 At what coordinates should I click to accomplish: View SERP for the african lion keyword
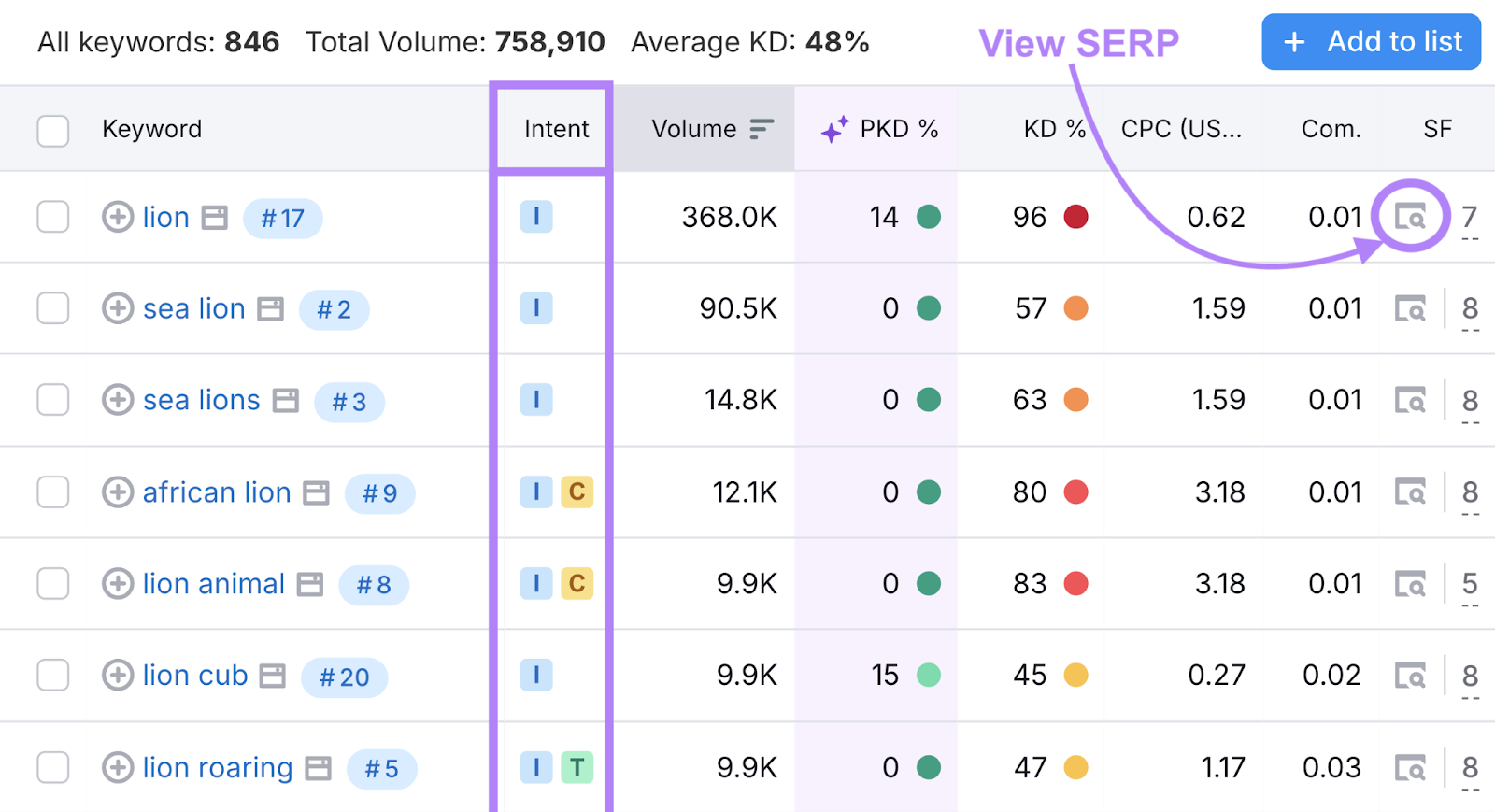pos(1410,491)
